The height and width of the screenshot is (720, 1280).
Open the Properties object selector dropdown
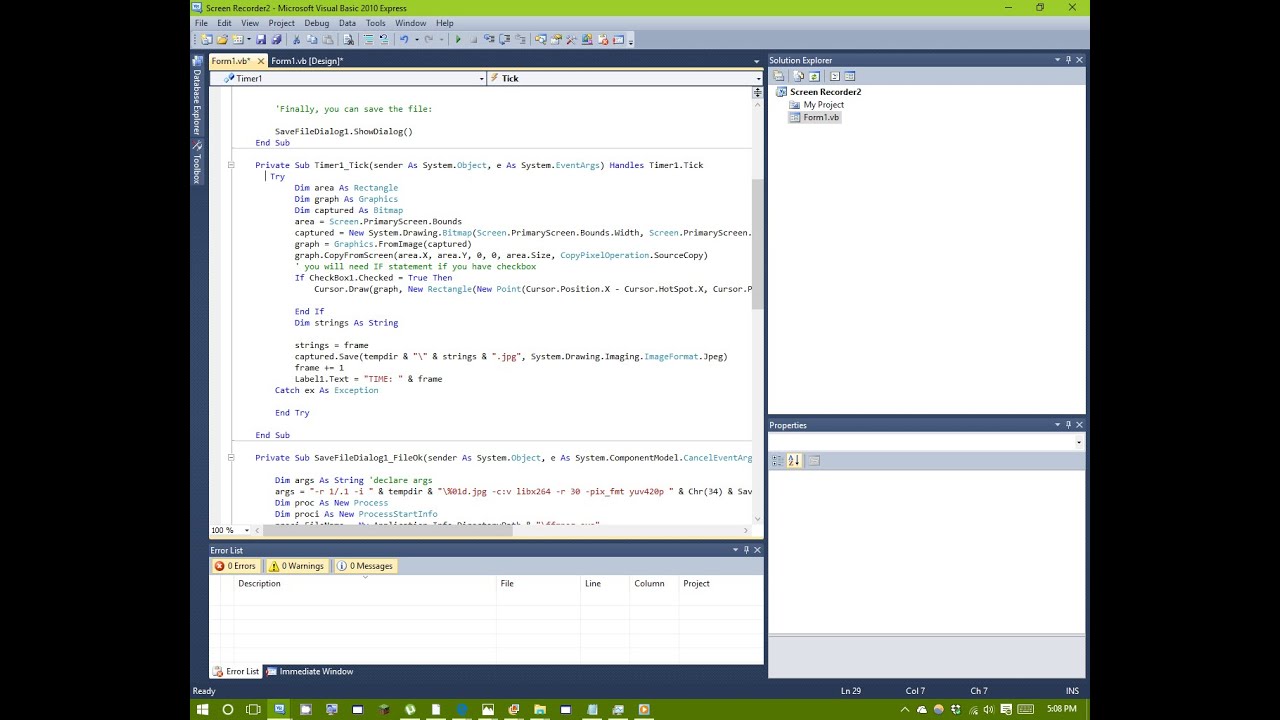(x=1078, y=442)
